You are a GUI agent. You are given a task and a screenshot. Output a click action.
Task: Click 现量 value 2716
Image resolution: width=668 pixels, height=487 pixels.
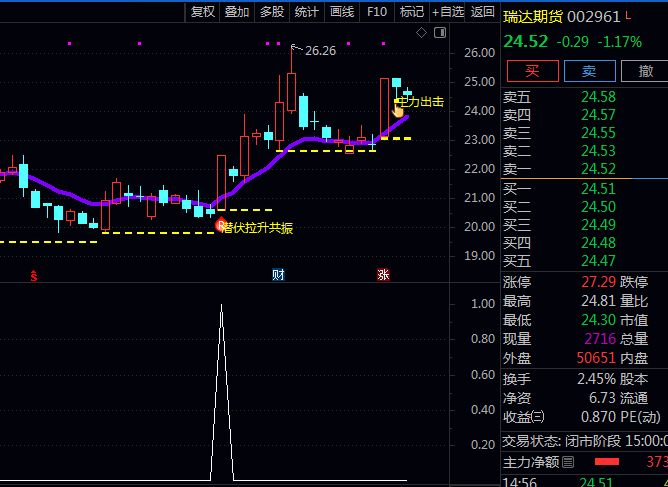point(600,339)
